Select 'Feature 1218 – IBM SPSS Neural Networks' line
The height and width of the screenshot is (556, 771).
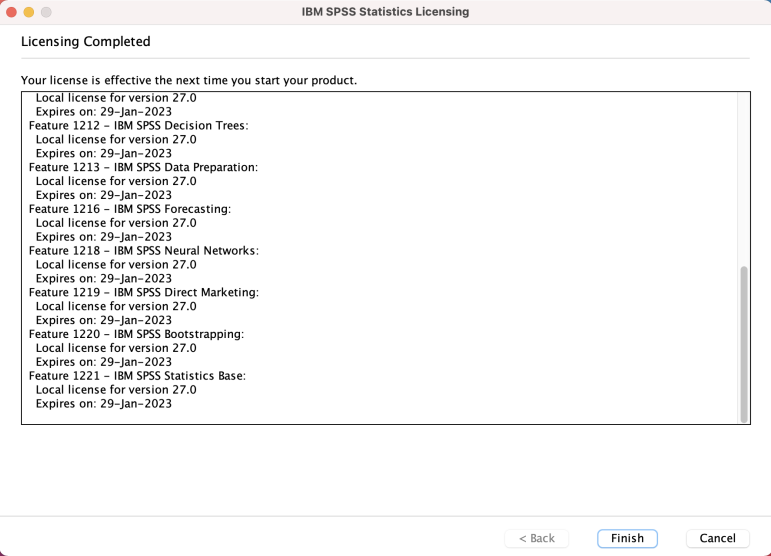(x=144, y=251)
